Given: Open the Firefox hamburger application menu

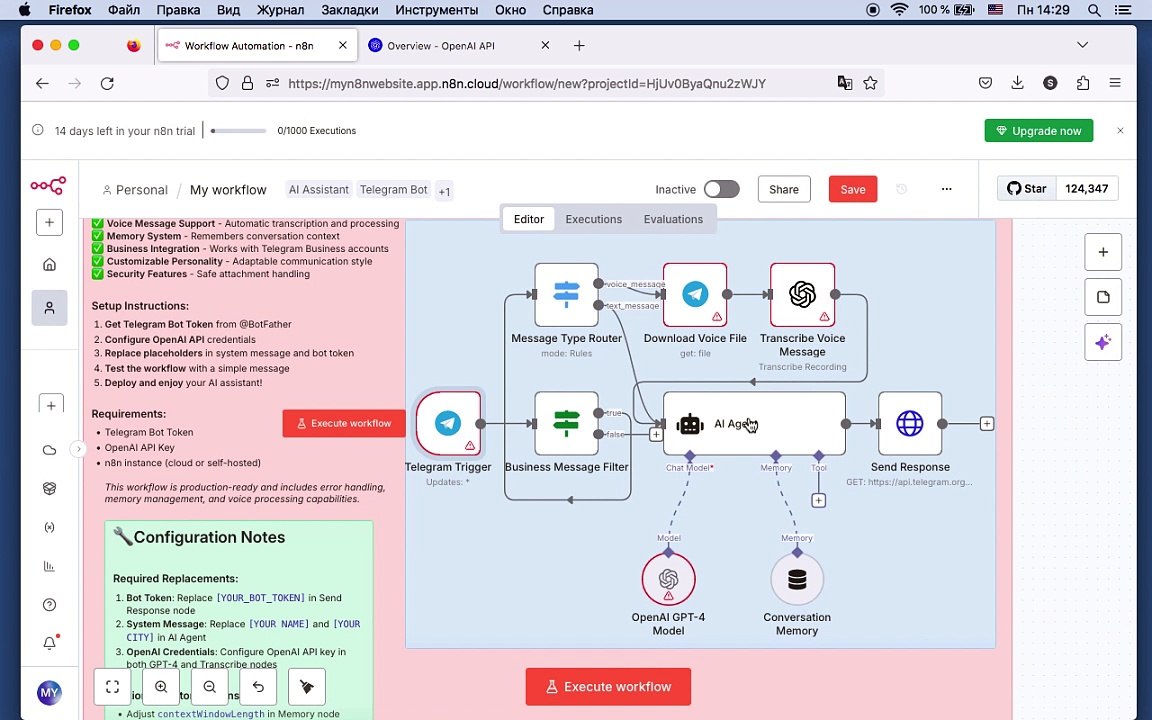Looking at the screenshot, I should click(x=1115, y=83).
